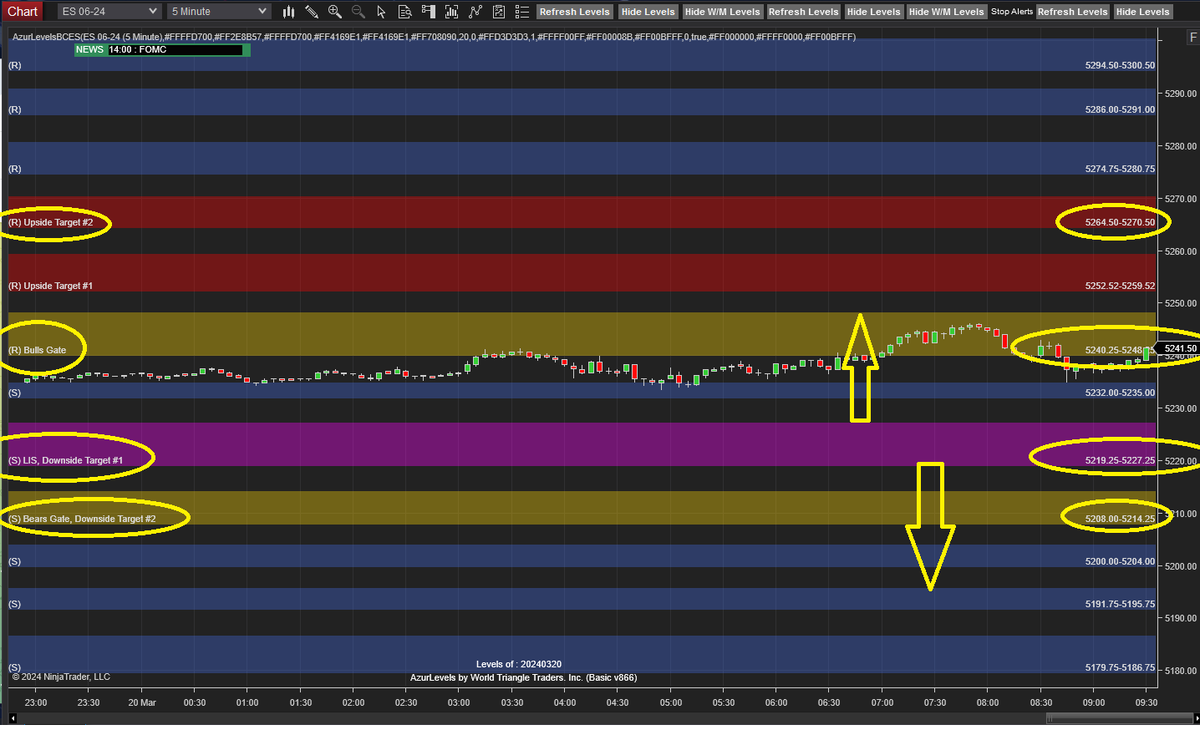Select the cursor pointer tool icon
The width and height of the screenshot is (1200, 730).
point(381,12)
